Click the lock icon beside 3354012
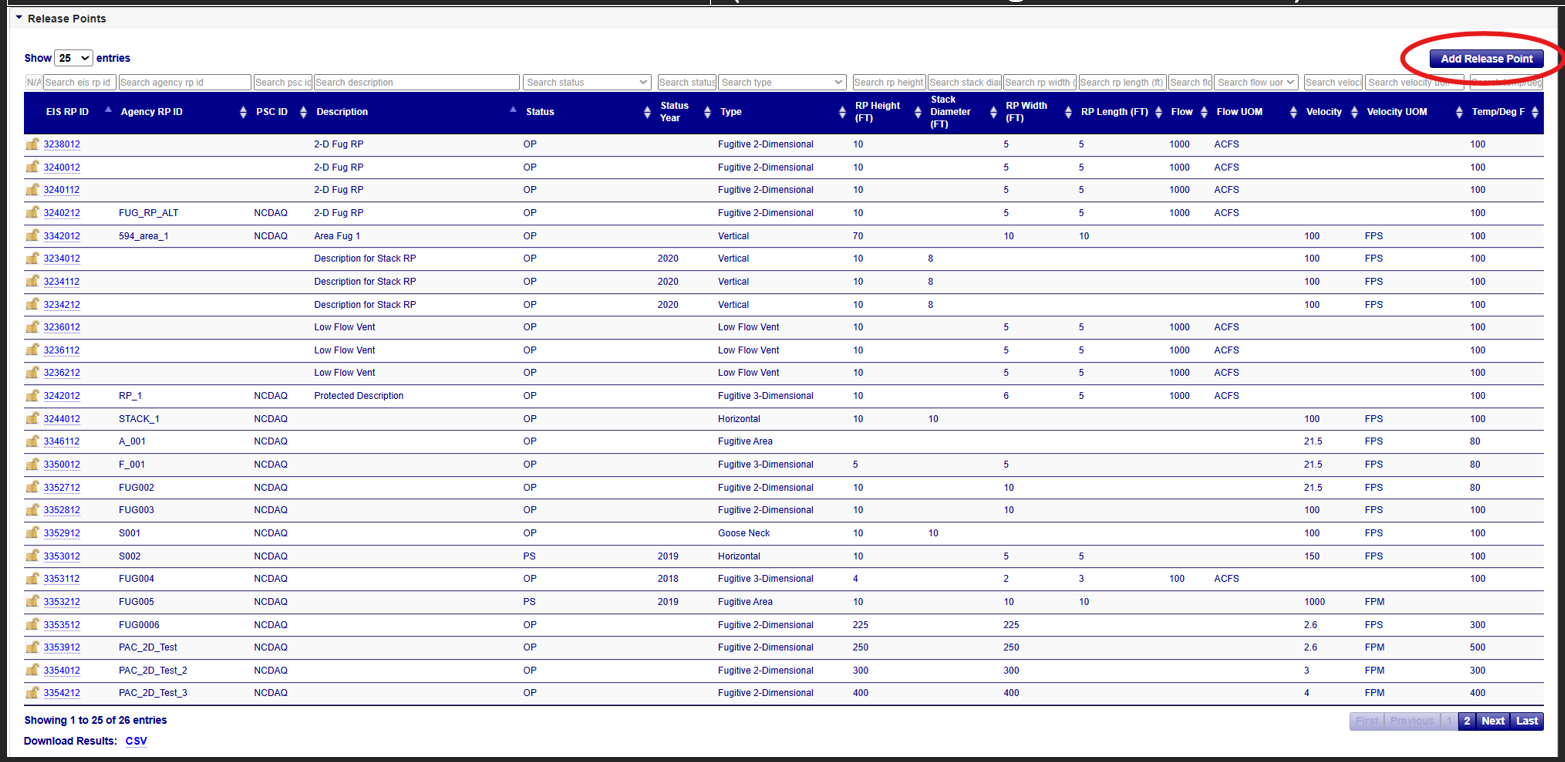The height and width of the screenshot is (762, 1565). point(32,670)
